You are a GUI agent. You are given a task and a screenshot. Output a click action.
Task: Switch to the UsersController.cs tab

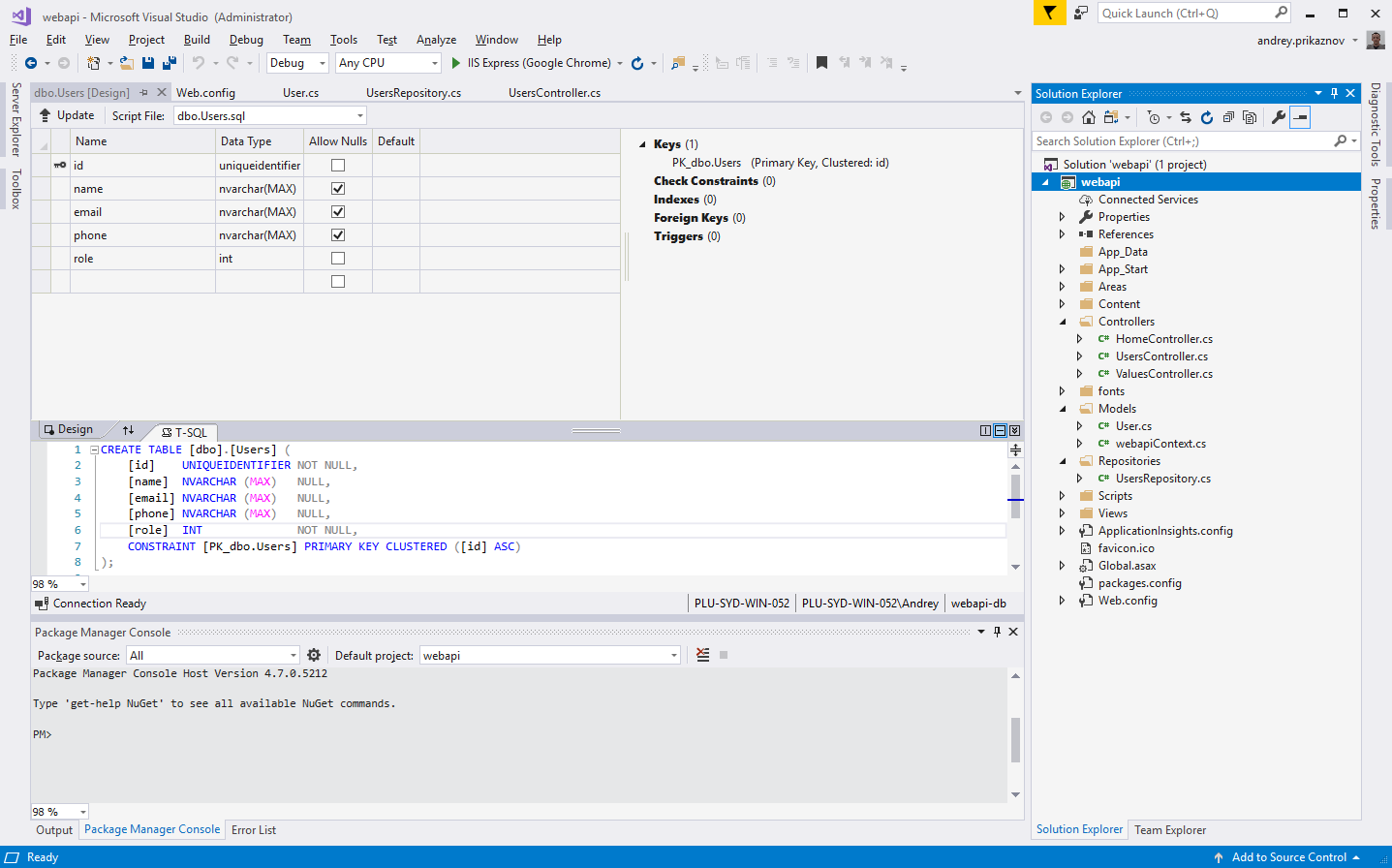554,93
